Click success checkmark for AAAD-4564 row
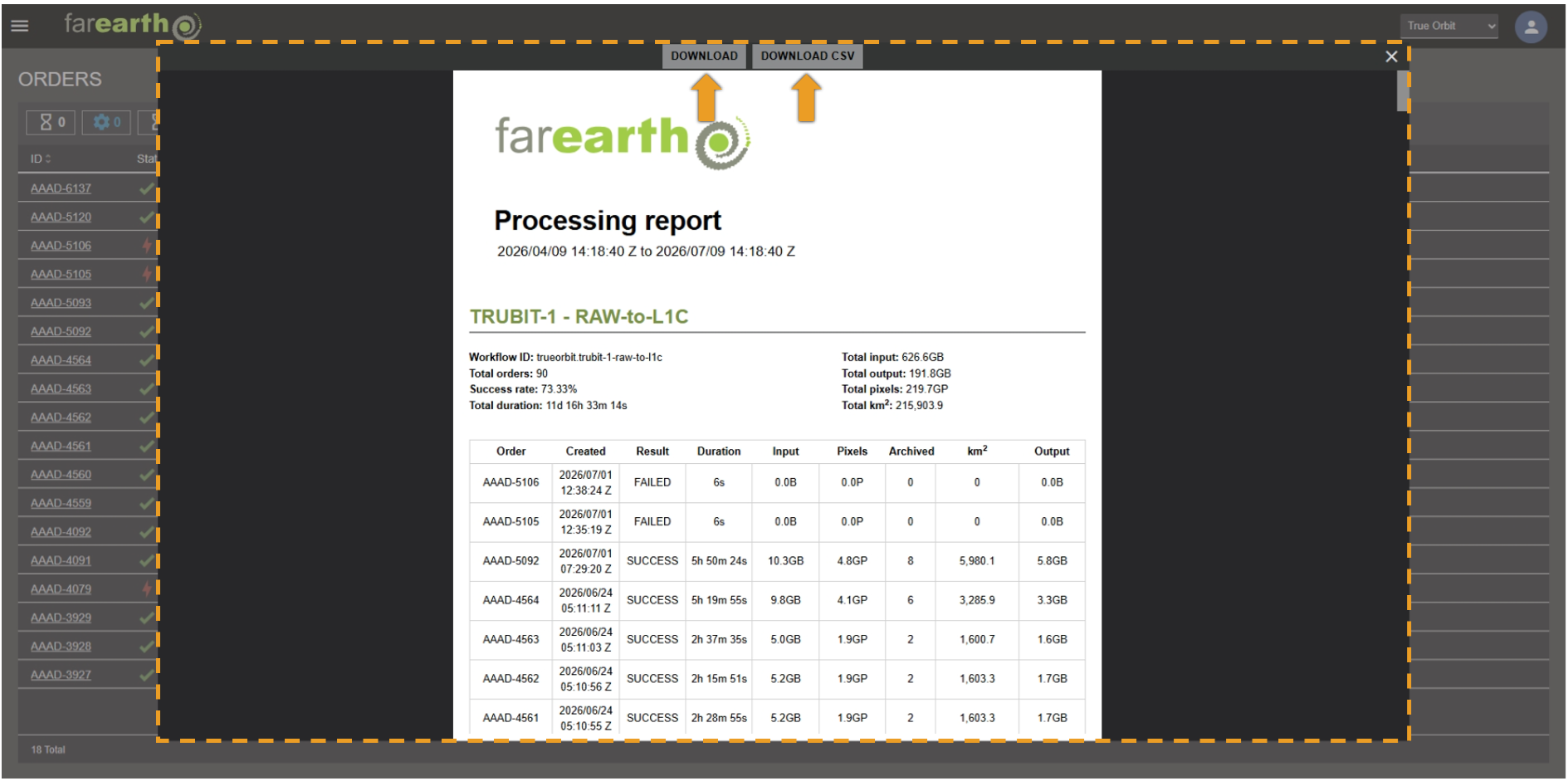The image size is (1568, 781). (147, 360)
